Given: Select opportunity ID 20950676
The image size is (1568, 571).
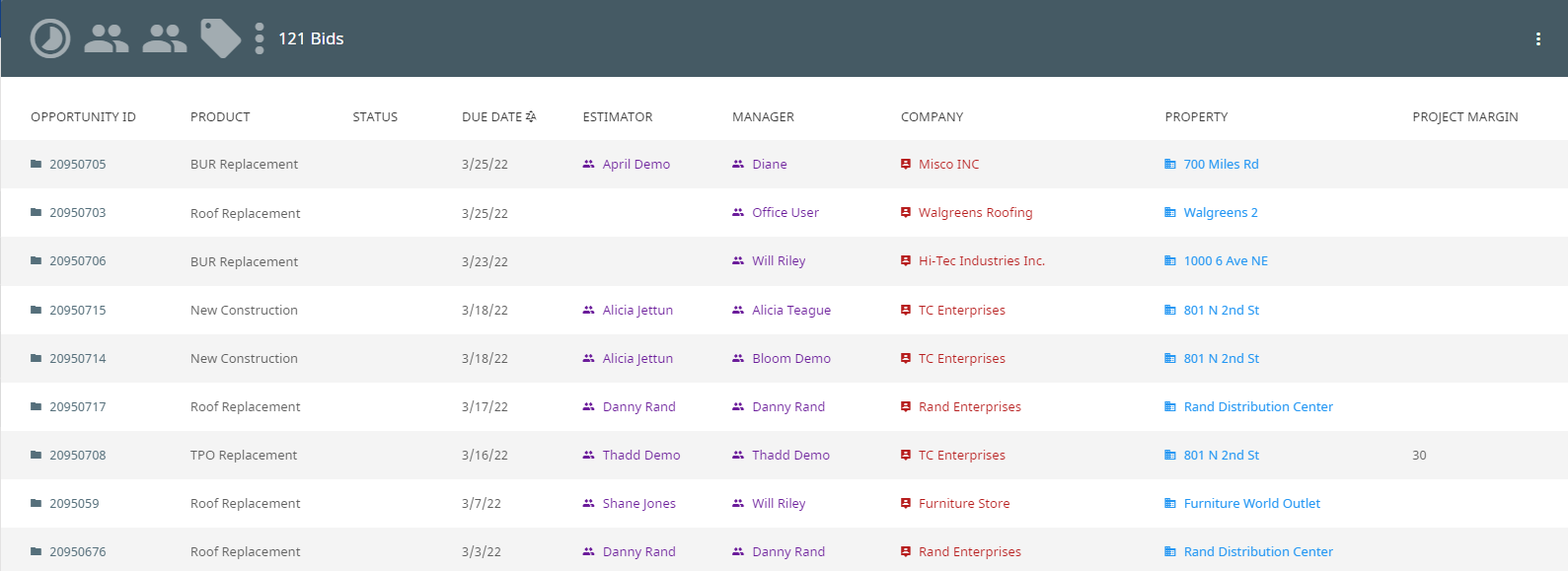Looking at the screenshot, I should coord(78,551).
